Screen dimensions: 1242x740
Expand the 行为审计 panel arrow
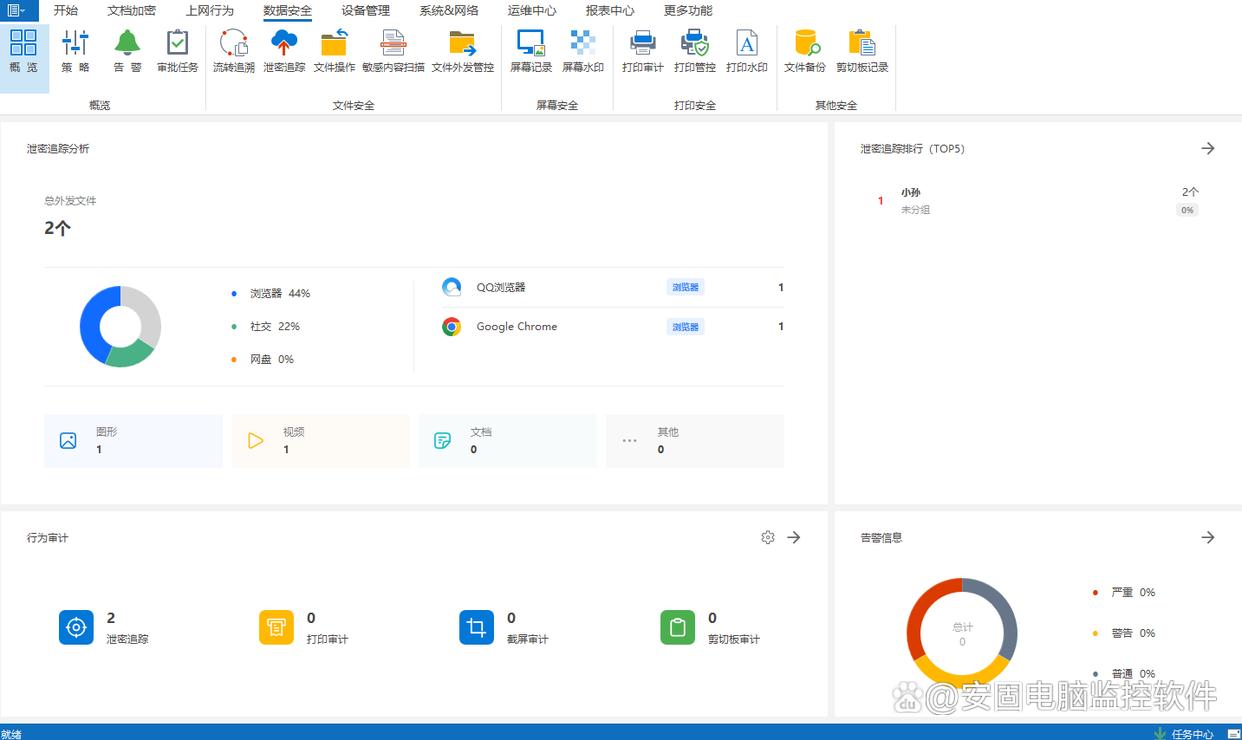(x=794, y=537)
